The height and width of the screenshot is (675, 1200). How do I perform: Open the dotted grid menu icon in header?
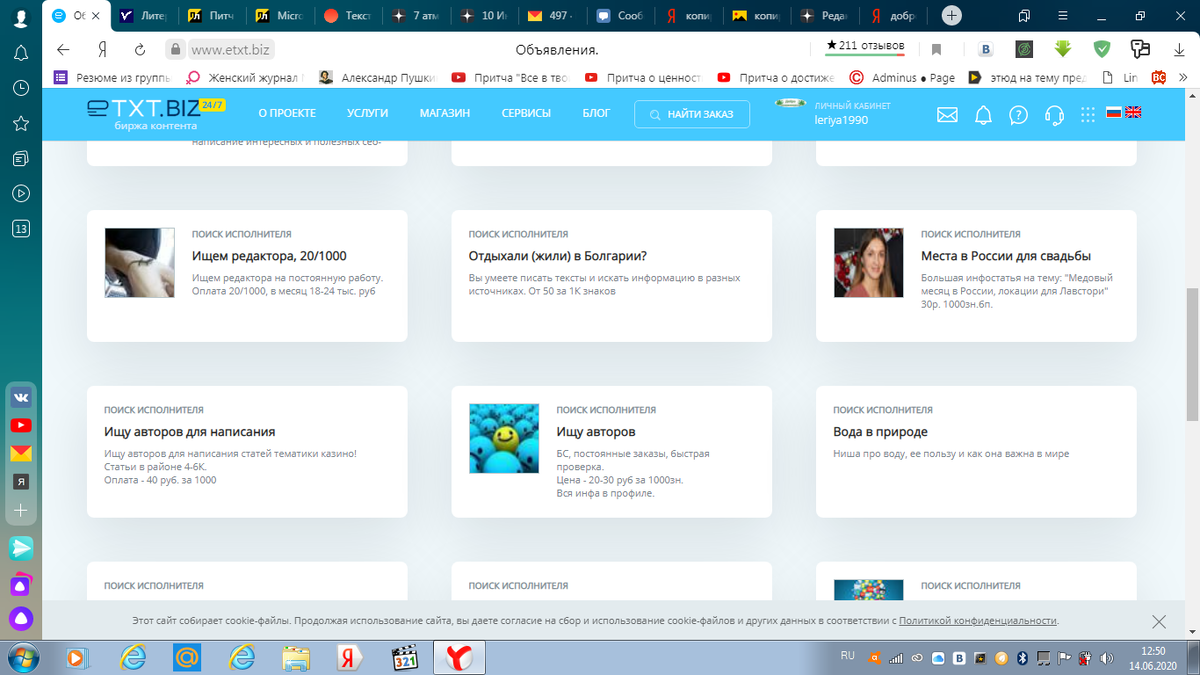point(1088,115)
